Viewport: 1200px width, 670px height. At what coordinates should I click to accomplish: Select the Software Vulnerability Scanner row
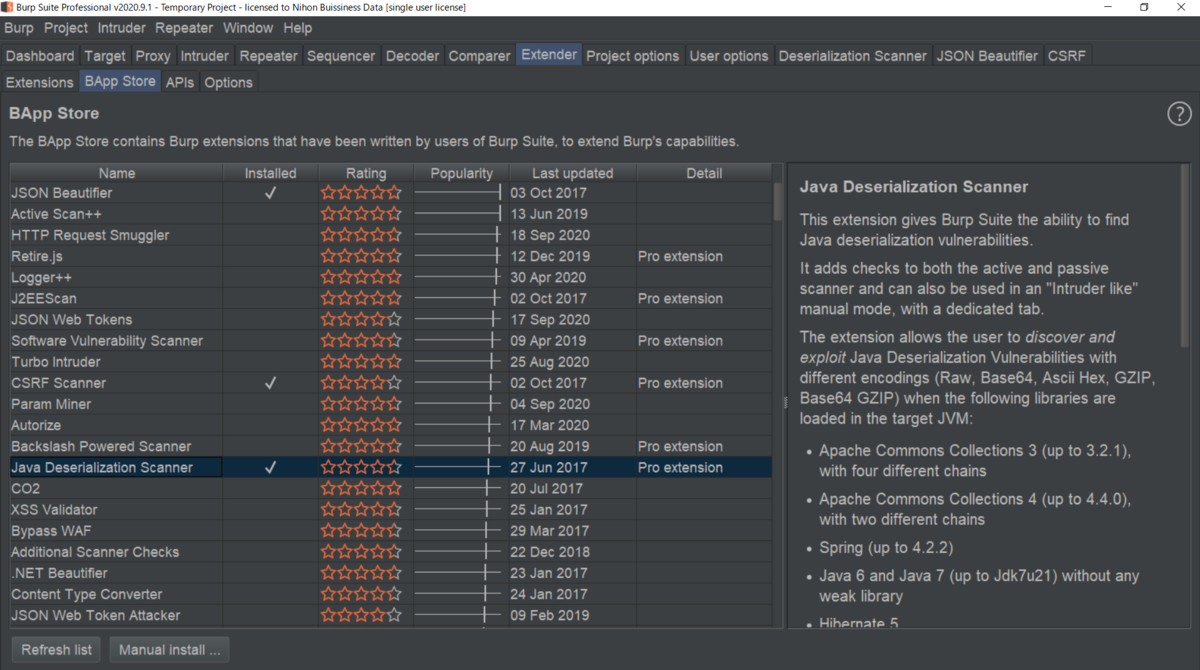point(391,341)
